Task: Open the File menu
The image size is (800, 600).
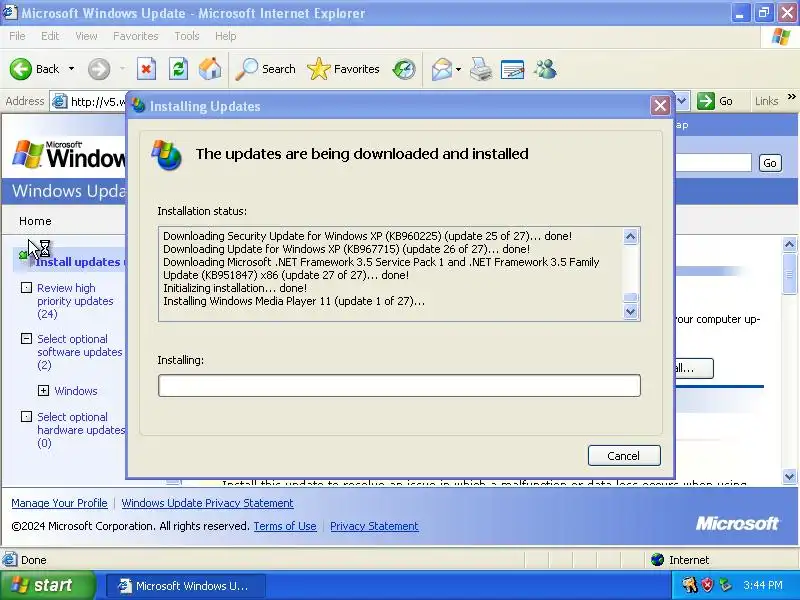Action: (x=17, y=36)
